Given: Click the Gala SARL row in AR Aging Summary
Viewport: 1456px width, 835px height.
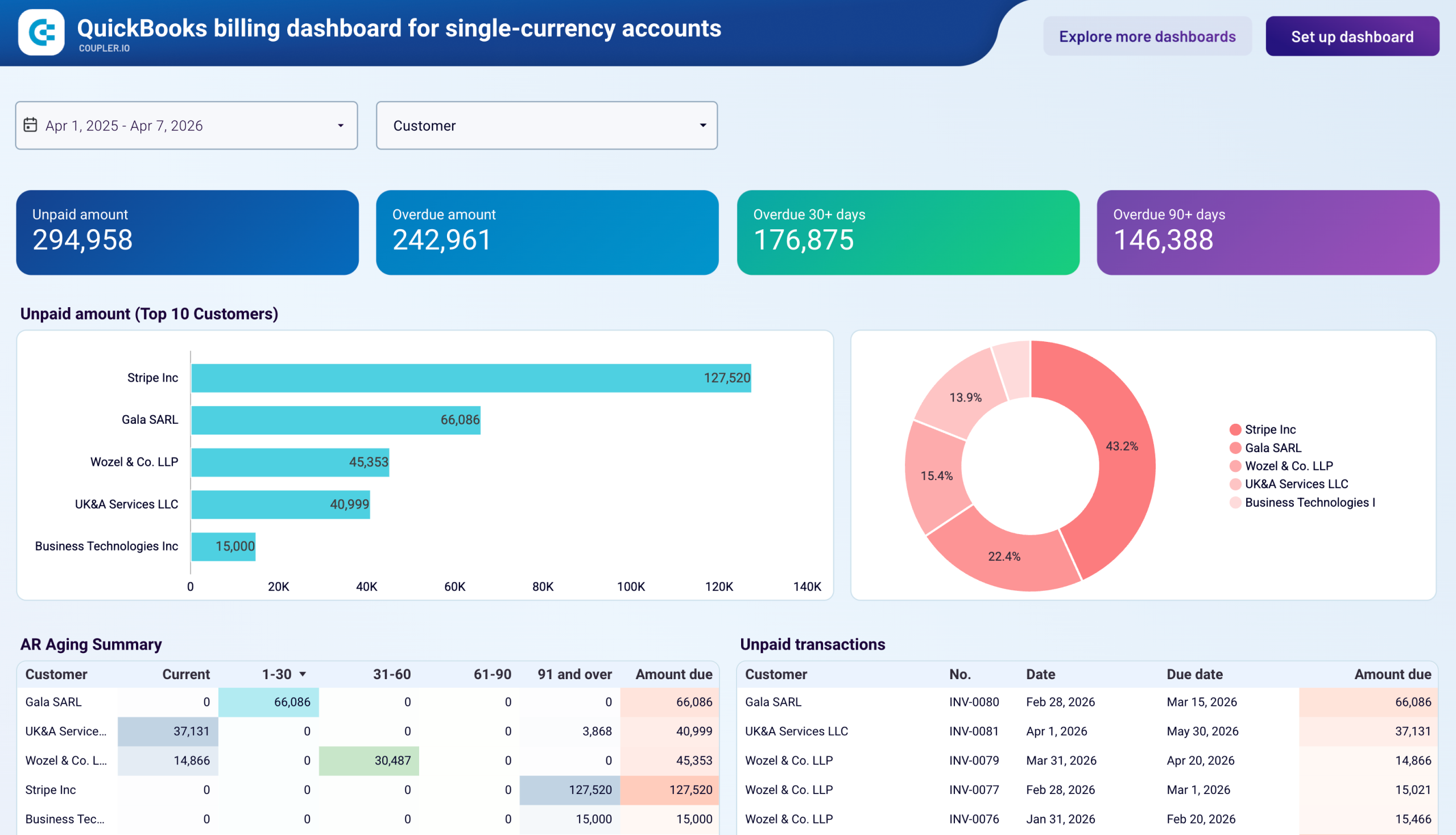Looking at the screenshot, I should pyautogui.click(x=53, y=701).
